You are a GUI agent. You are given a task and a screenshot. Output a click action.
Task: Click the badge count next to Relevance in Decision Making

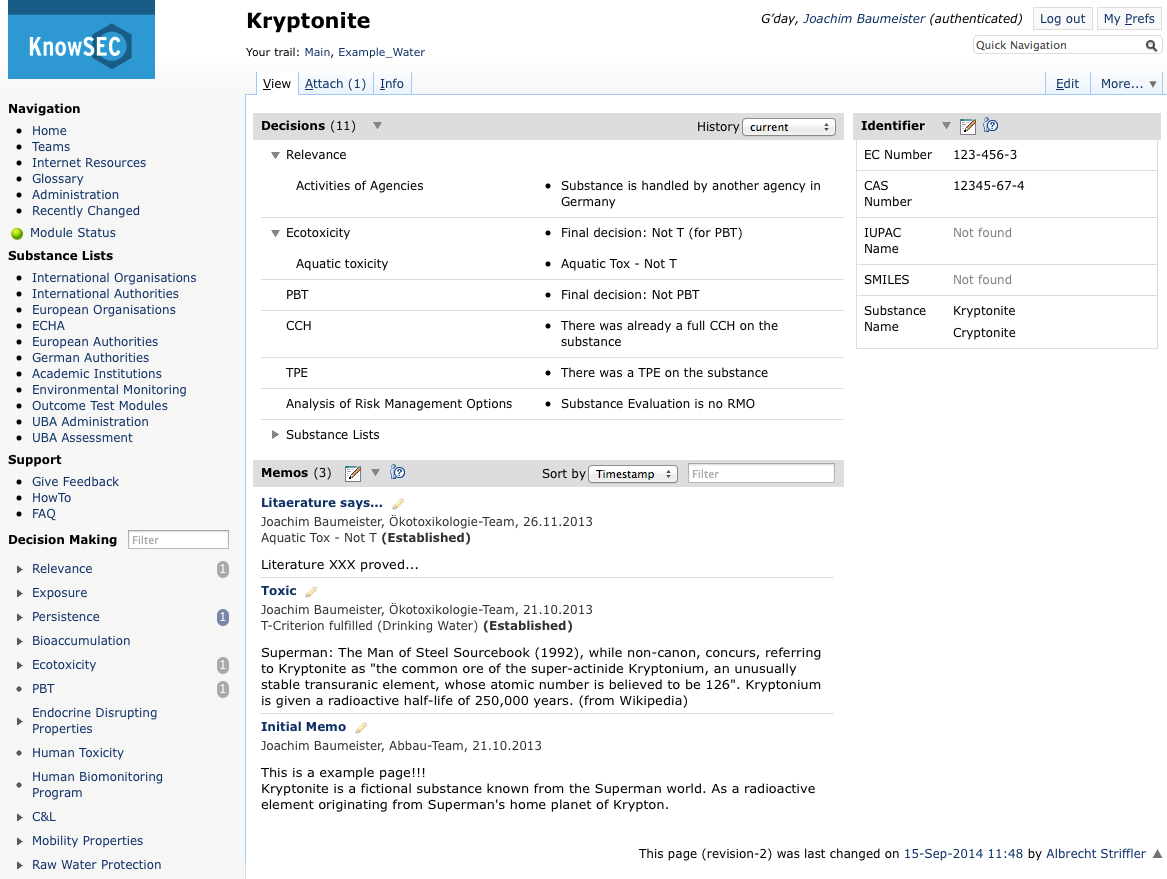click(x=223, y=569)
